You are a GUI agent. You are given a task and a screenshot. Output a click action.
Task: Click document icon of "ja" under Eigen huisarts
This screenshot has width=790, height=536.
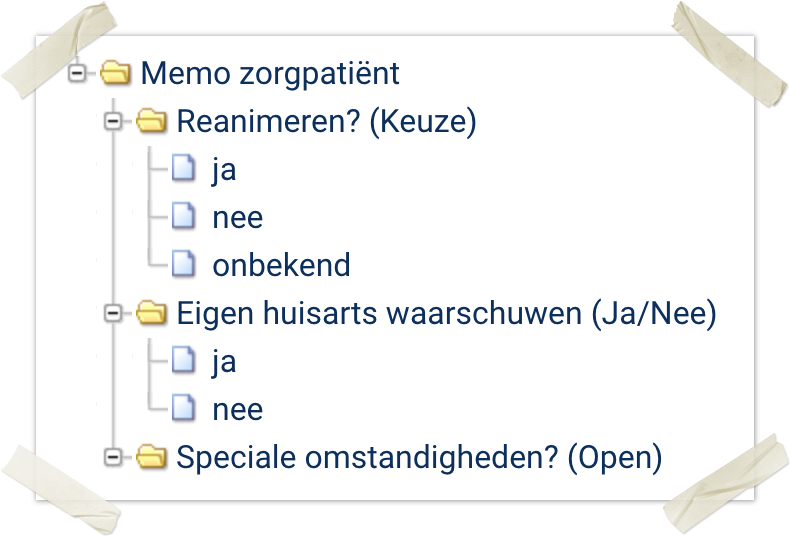point(182,361)
